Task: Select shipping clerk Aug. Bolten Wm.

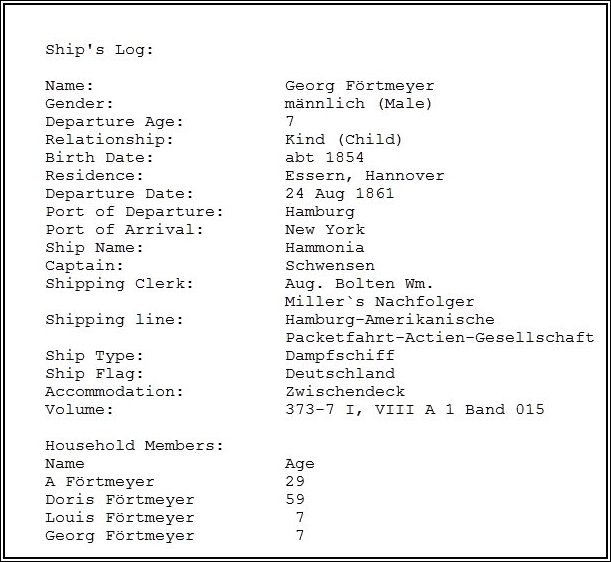Action: 359,284
